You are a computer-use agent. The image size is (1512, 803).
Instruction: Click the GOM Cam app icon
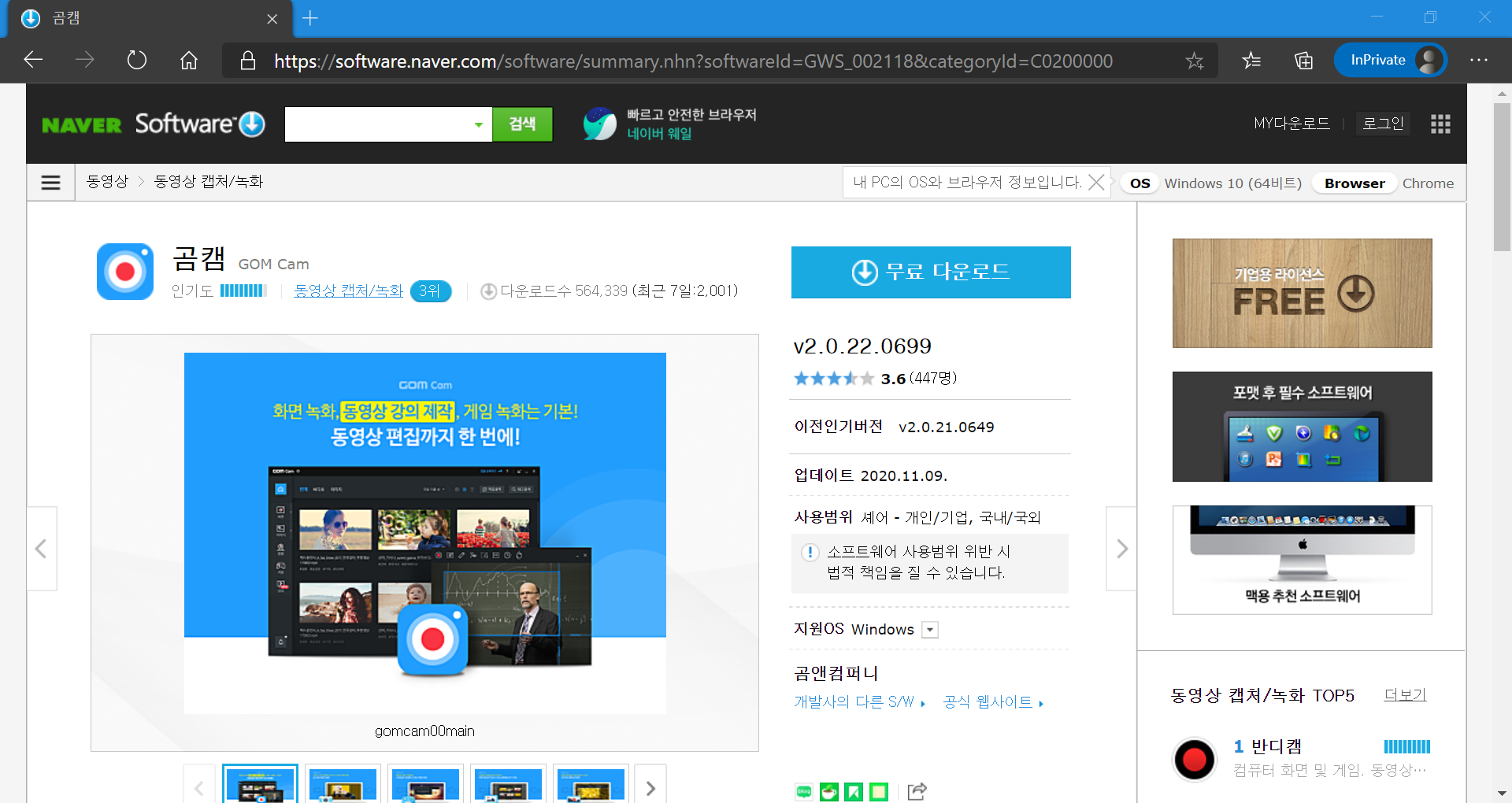125,272
